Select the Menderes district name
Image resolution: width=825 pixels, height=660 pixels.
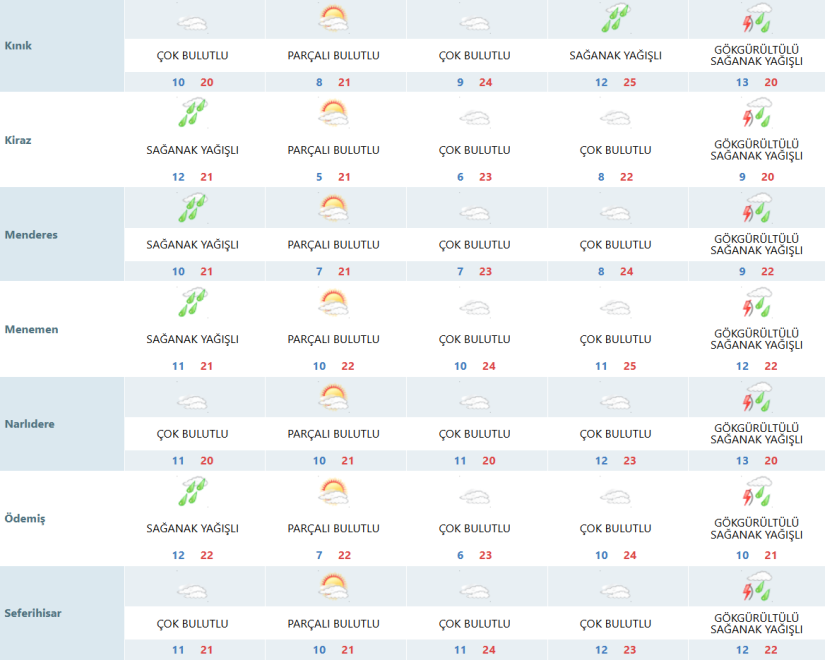31,235
